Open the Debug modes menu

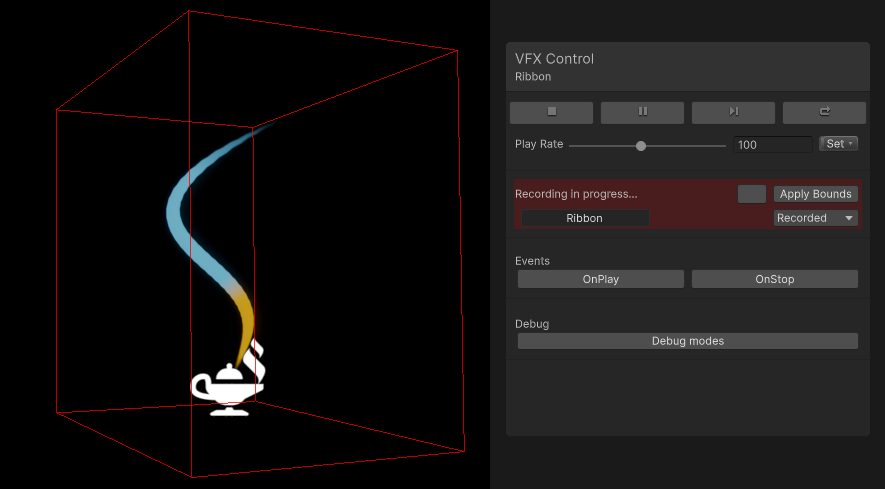pyautogui.click(x=687, y=341)
